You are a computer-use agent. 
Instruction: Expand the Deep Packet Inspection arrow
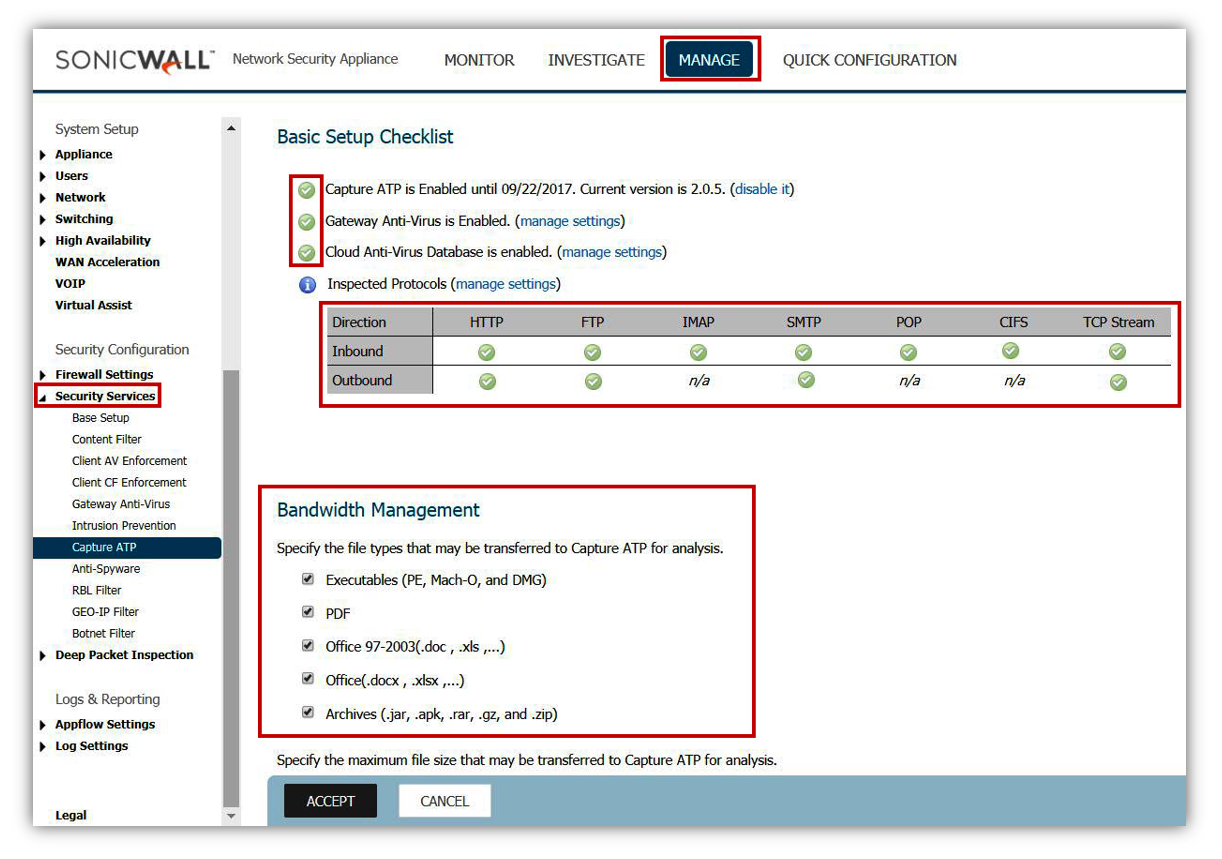43,656
